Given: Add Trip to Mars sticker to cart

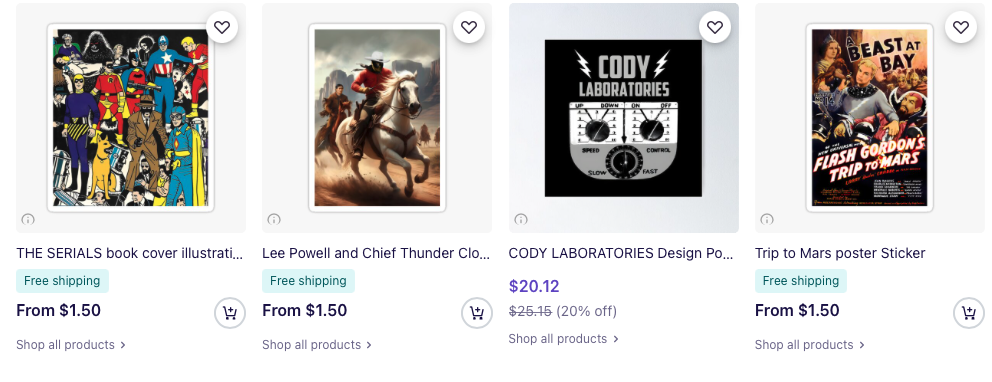Looking at the screenshot, I should pos(969,313).
